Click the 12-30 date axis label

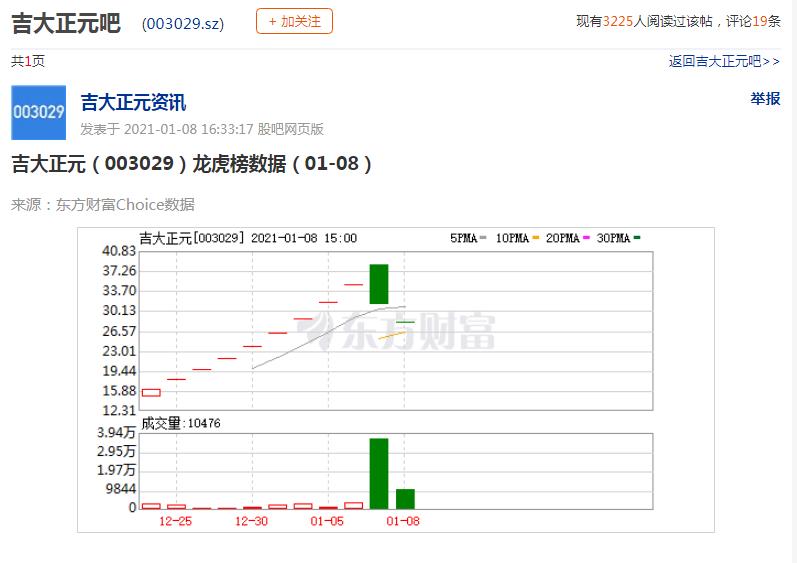click(x=251, y=521)
